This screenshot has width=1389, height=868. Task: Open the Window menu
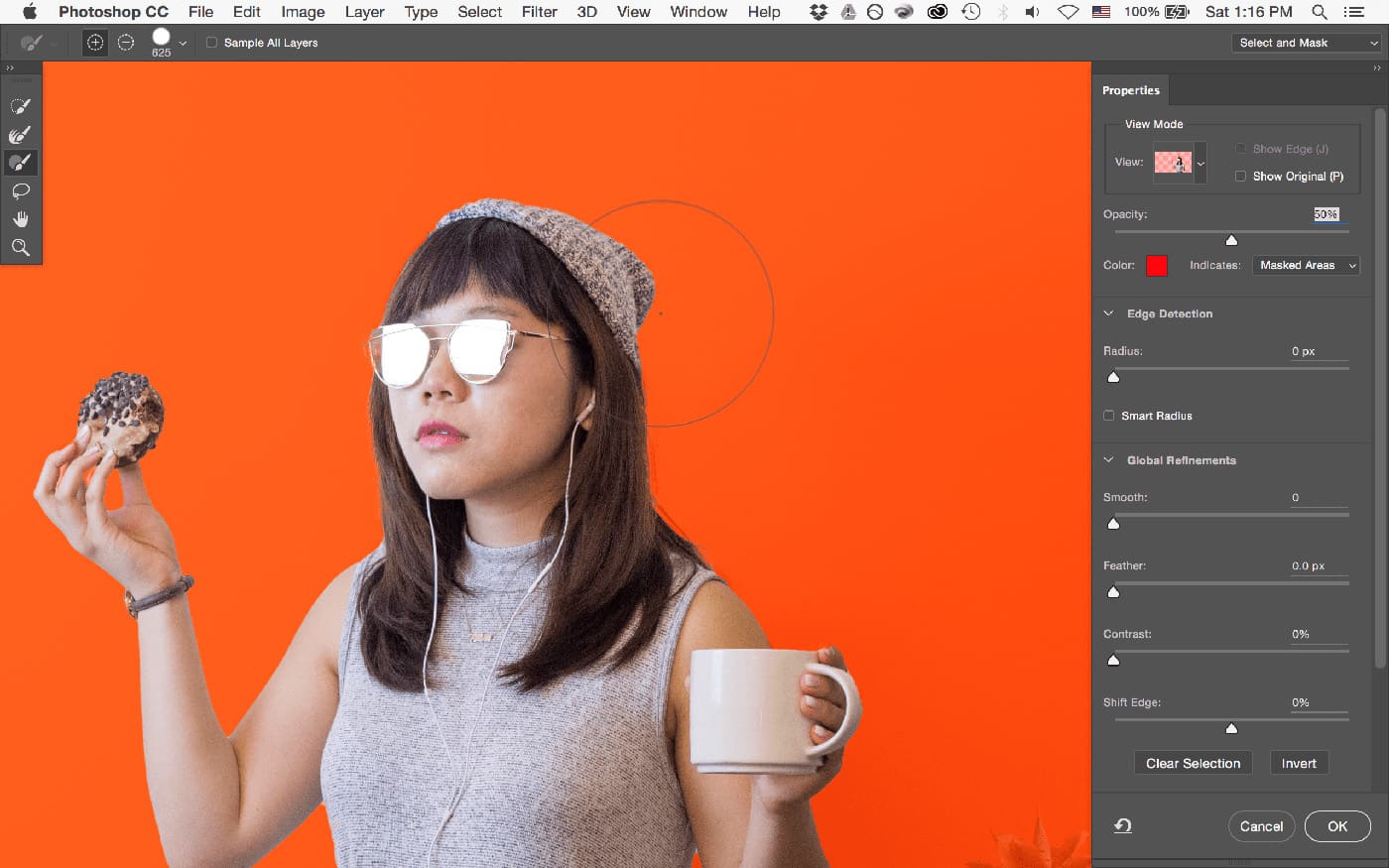pyautogui.click(x=698, y=12)
